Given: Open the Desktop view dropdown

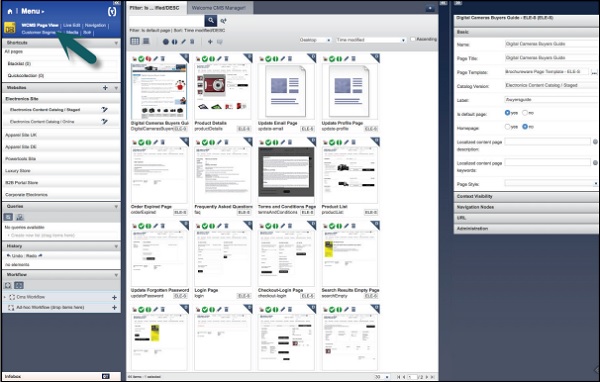Looking at the screenshot, I should point(315,40).
